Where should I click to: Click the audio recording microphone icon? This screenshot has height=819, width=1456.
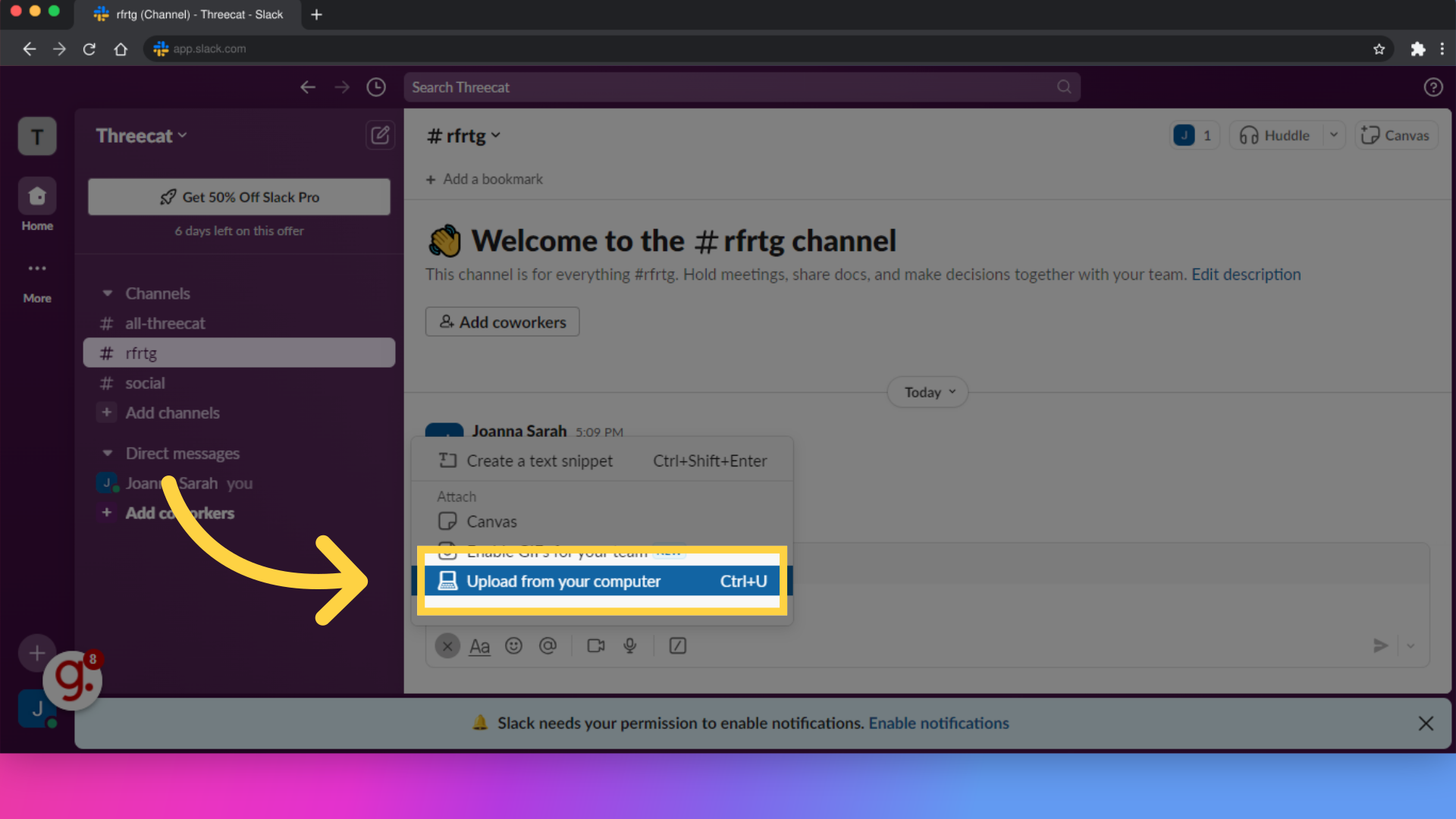click(630, 645)
